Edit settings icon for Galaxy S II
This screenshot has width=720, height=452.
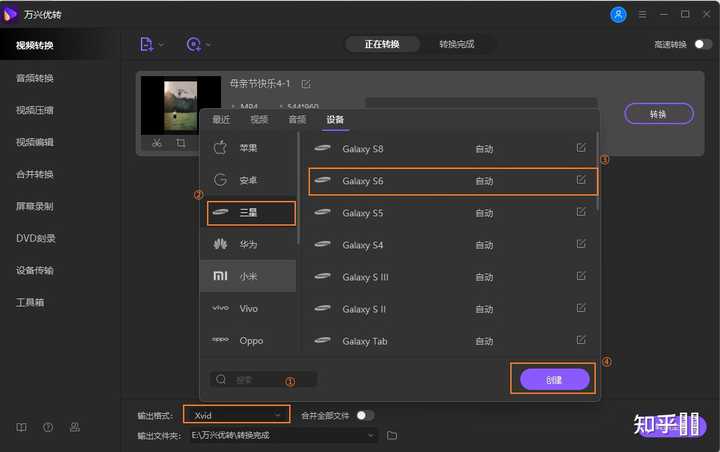click(581, 308)
